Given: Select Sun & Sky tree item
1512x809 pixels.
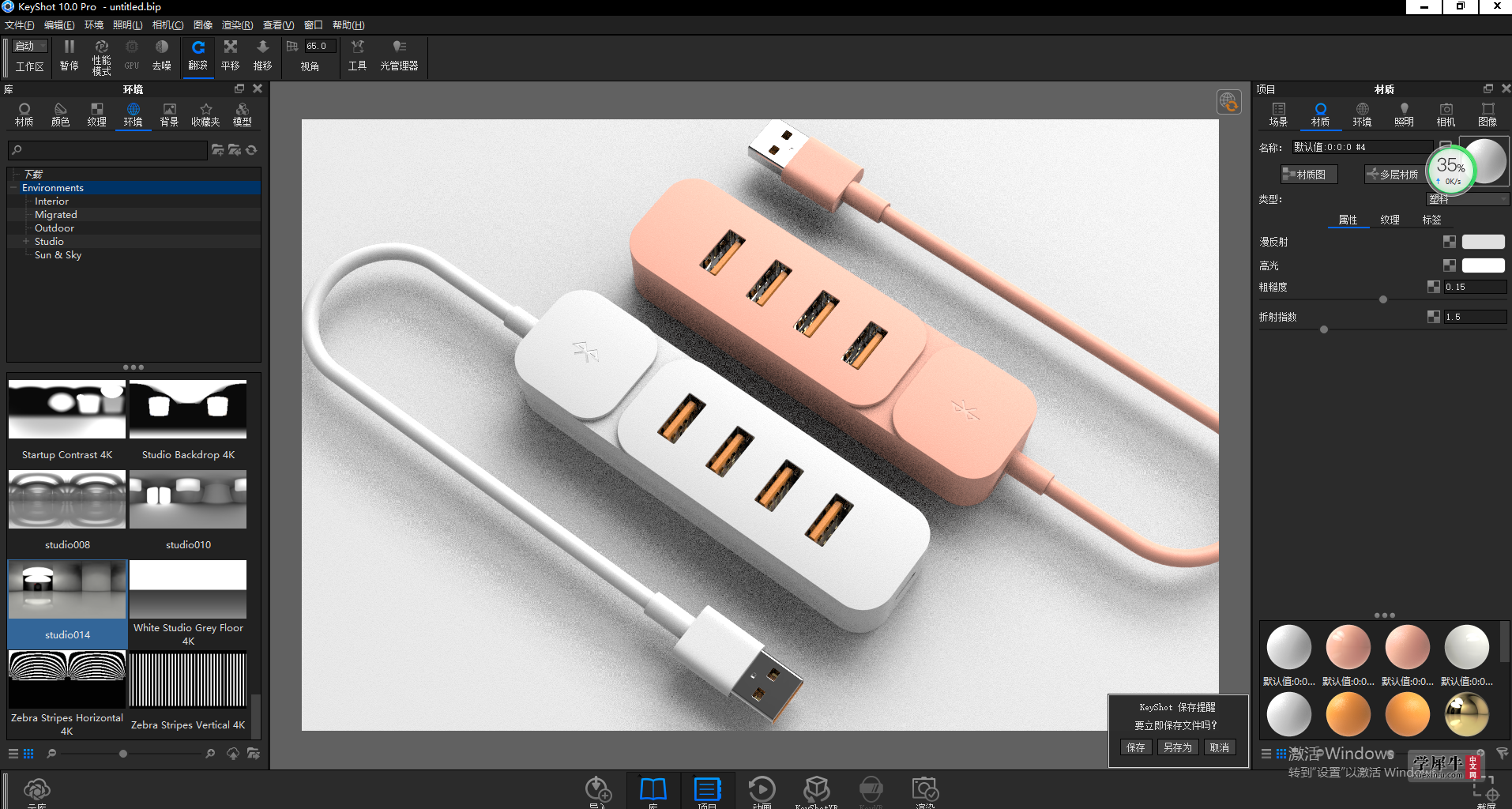Looking at the screenshot, I should pyautogui.click(x=58, y=255).
